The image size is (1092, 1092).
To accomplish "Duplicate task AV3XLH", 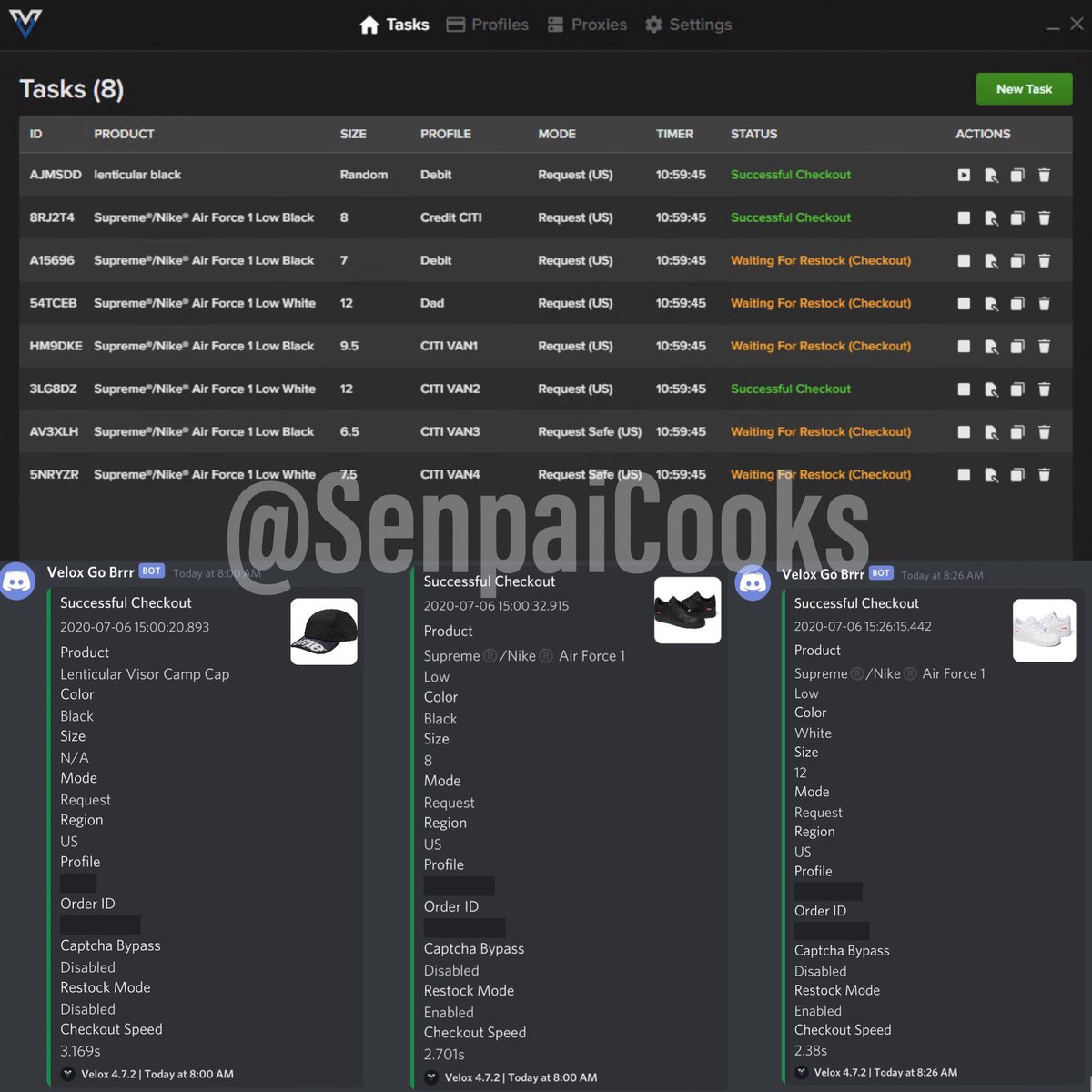I will 1017,431.
